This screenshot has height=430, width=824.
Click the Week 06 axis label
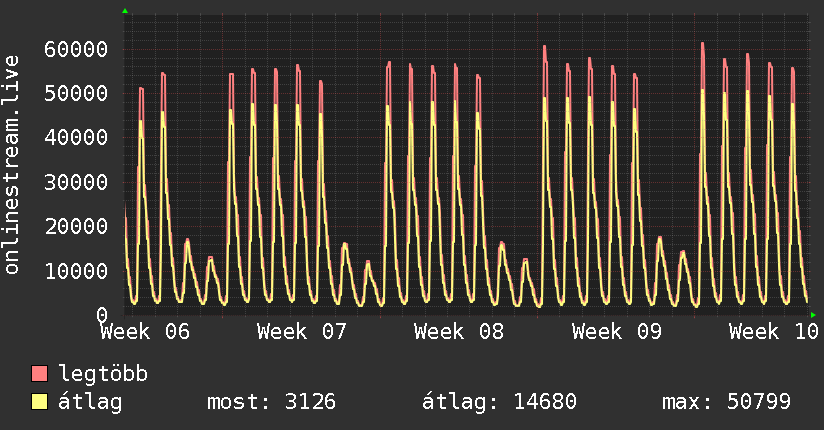tap(145, 332)
